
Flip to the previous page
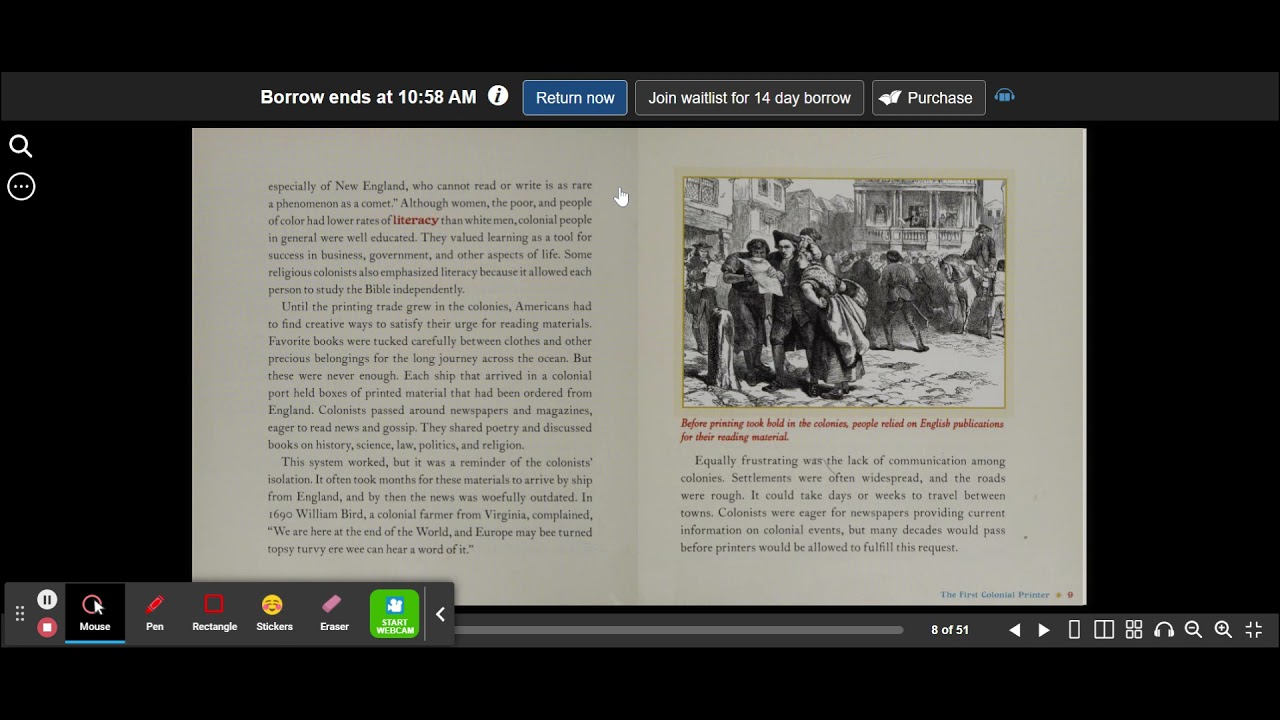tap(1014, 630)
